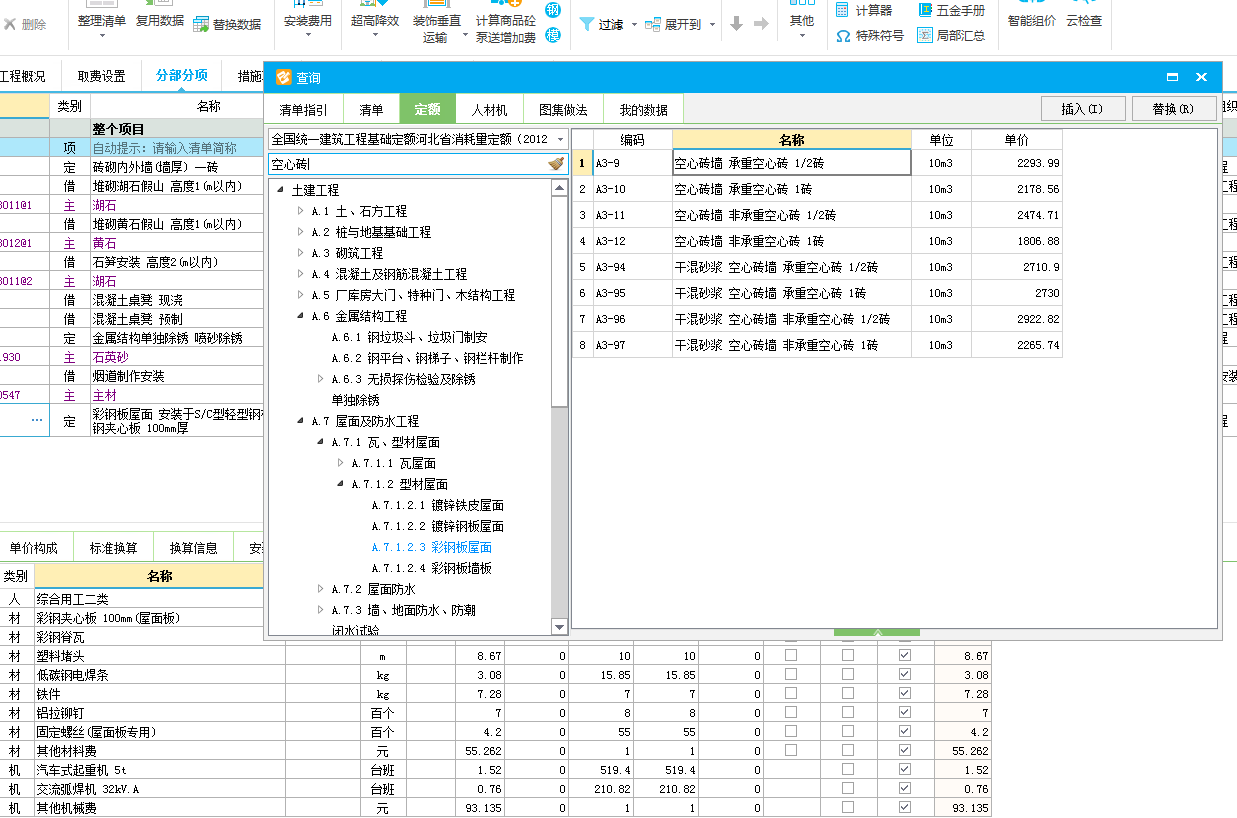Open the 安装费用 tool

pyautogui.click(x=307, y=22)
